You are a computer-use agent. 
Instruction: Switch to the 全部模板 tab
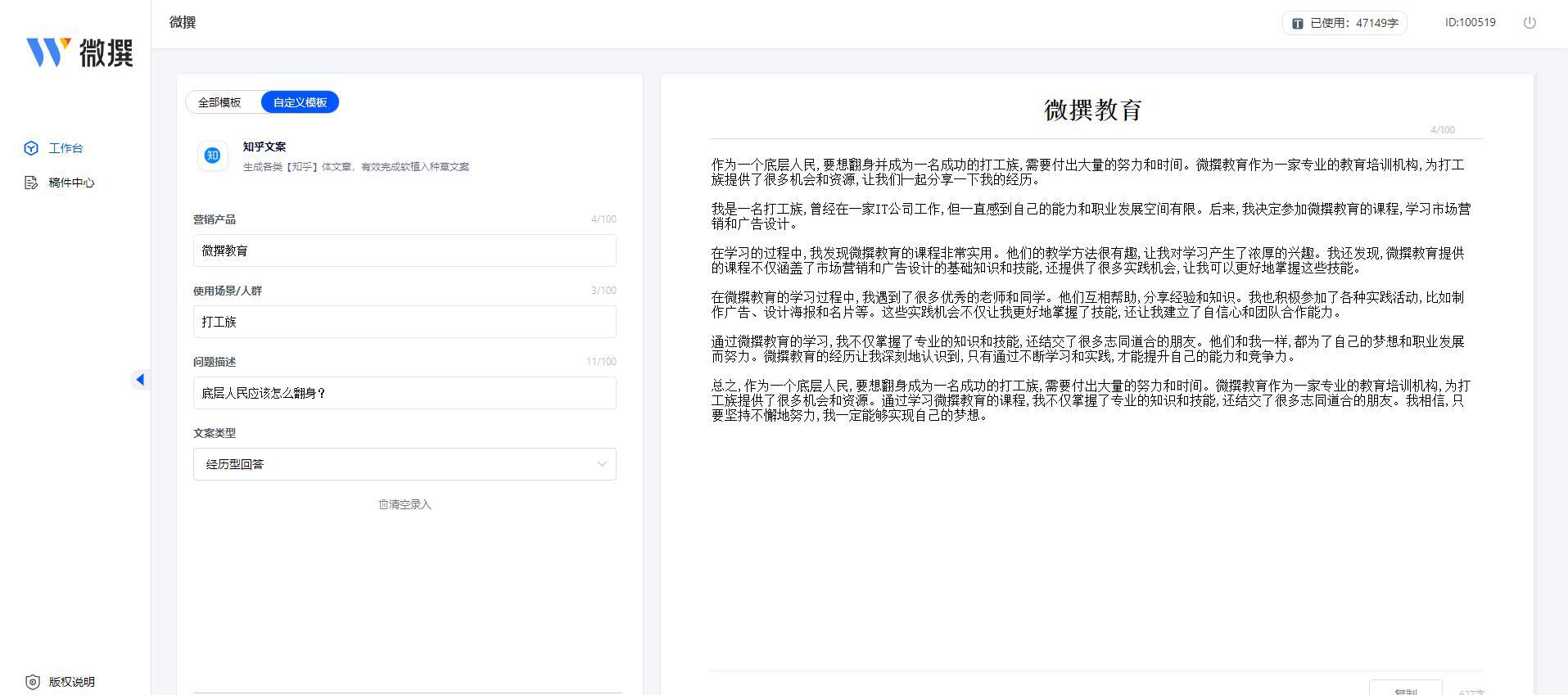pos(219,102)
